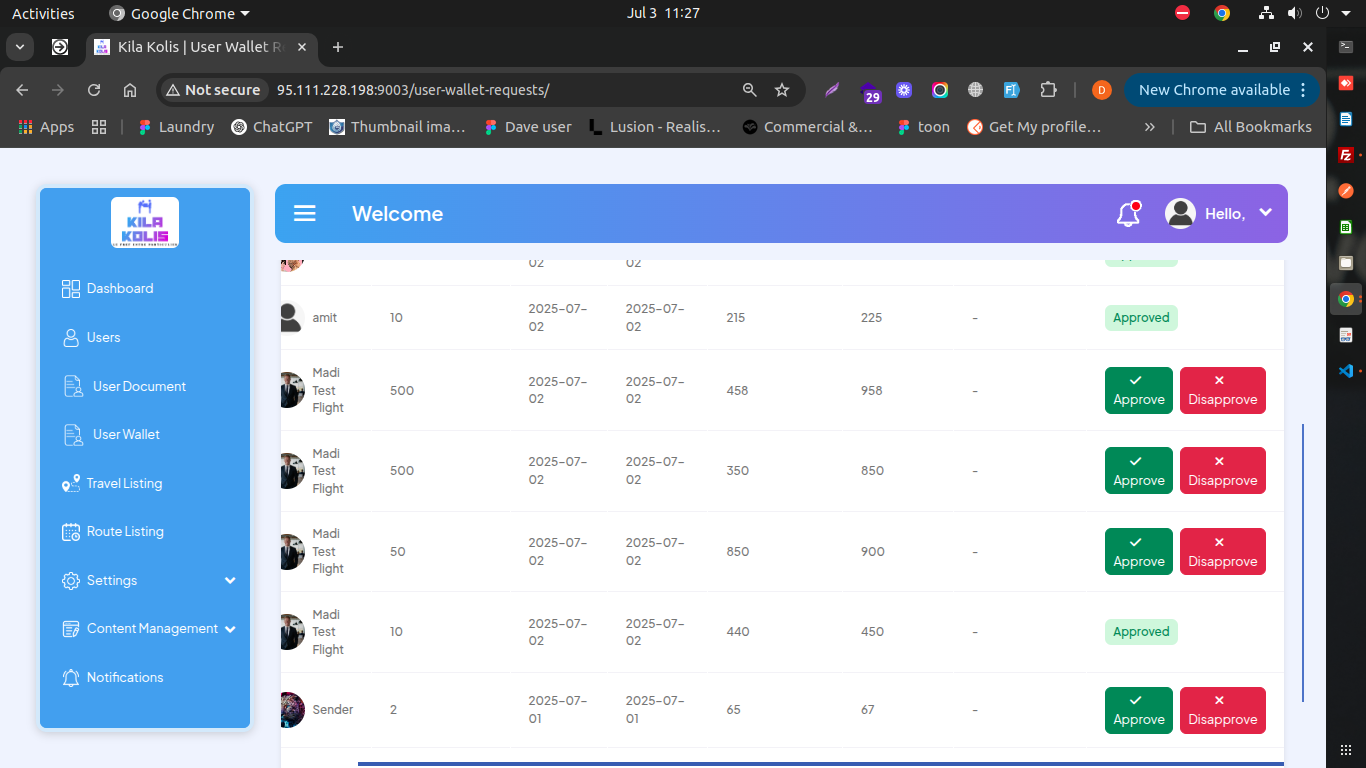Go to Travel Listing in sidebar

(x=124, y=484)
